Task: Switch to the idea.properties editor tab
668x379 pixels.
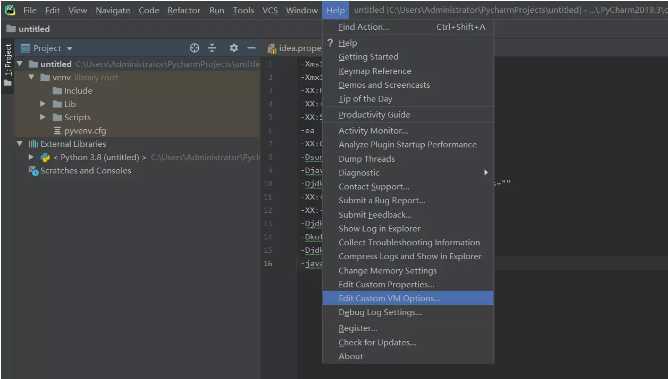Action: (x=294, y=49)
